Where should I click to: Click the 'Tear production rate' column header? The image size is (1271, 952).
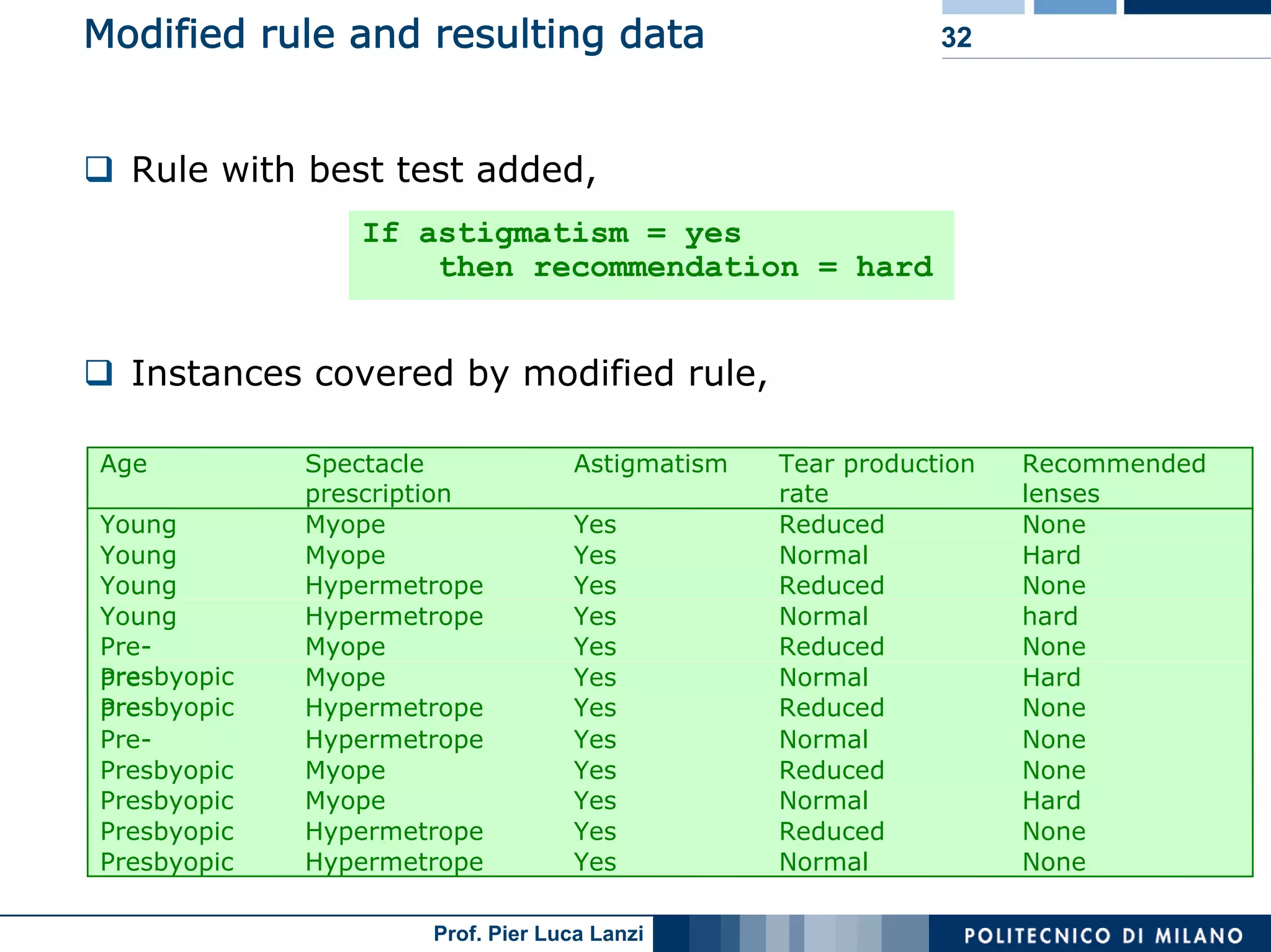point(876,478)
